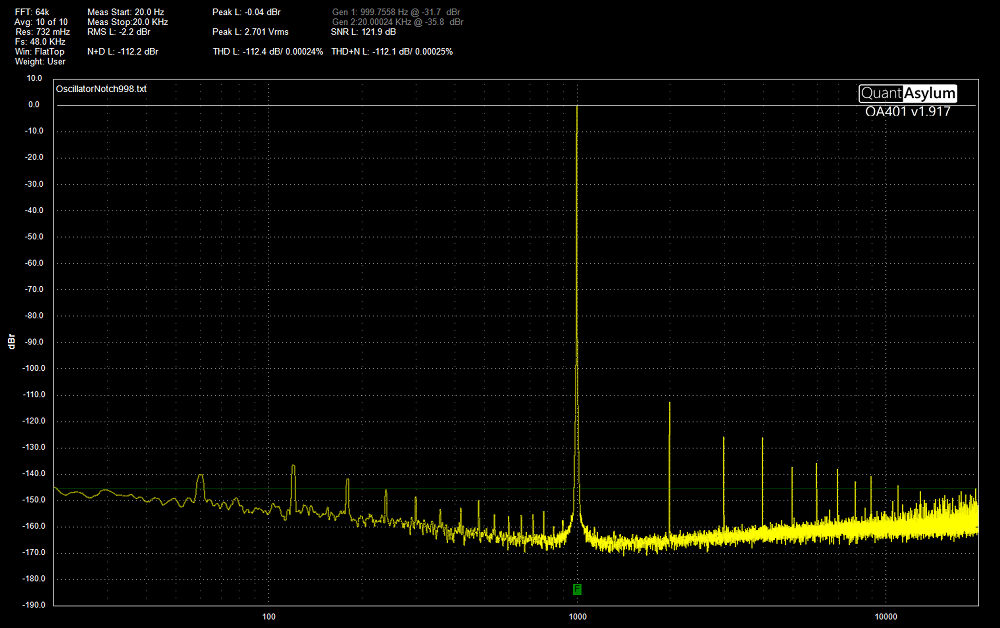The height and width of the screenshot is (628, 1000).
Task: Click the green F fundamental marker
Action: click(577, 588)
